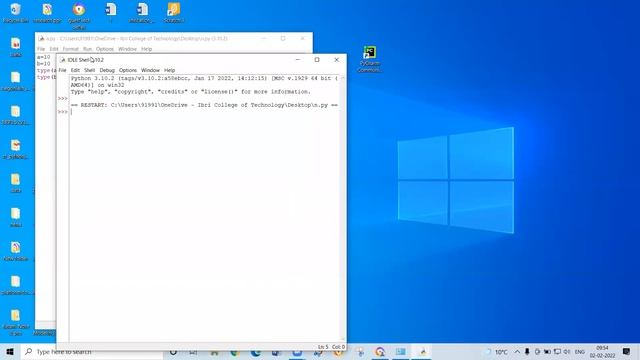Click the 'Ln: 5' status bar entry
Image resolution: width=640 pixels, height=360 pixels.
(x=323, y=347)
